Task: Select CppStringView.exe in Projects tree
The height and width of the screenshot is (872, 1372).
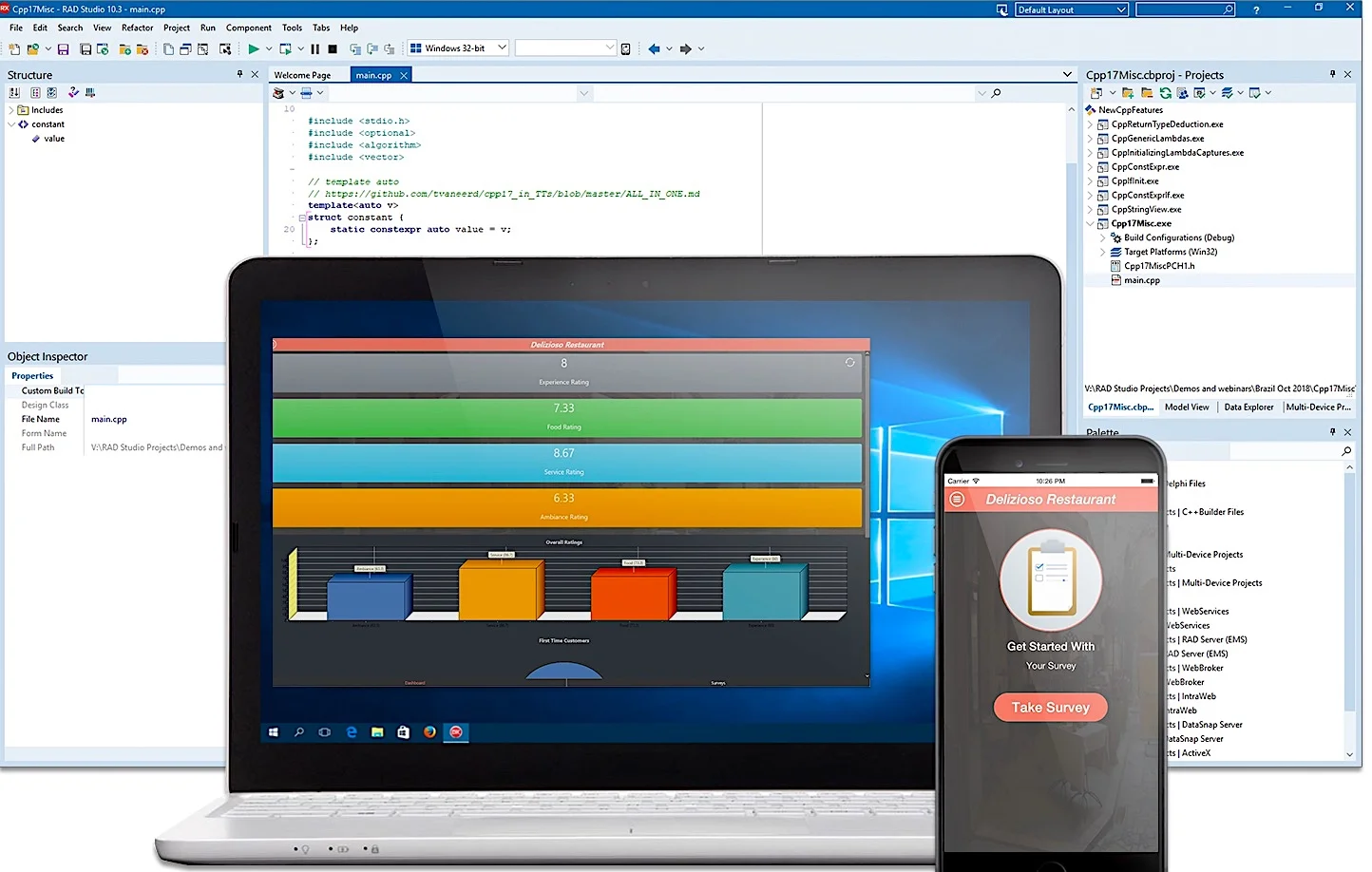Action: tap(1146, 210)
